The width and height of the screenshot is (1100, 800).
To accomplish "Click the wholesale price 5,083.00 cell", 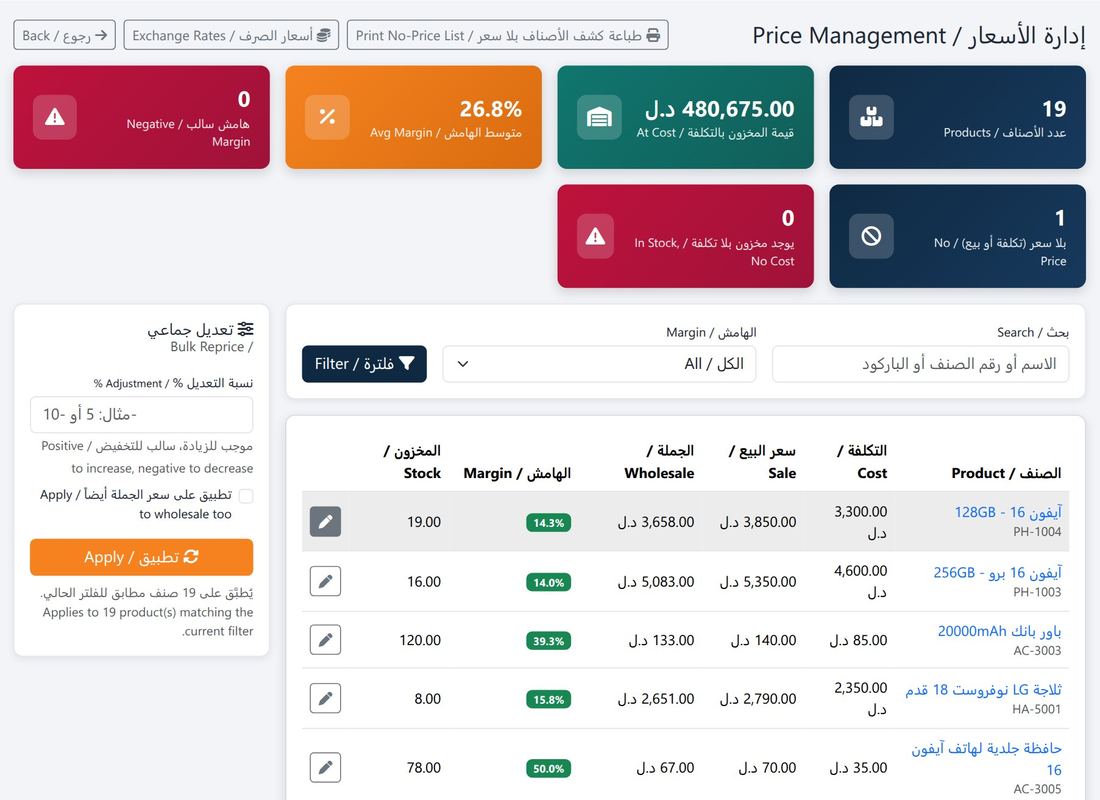I will click(656, 582).
